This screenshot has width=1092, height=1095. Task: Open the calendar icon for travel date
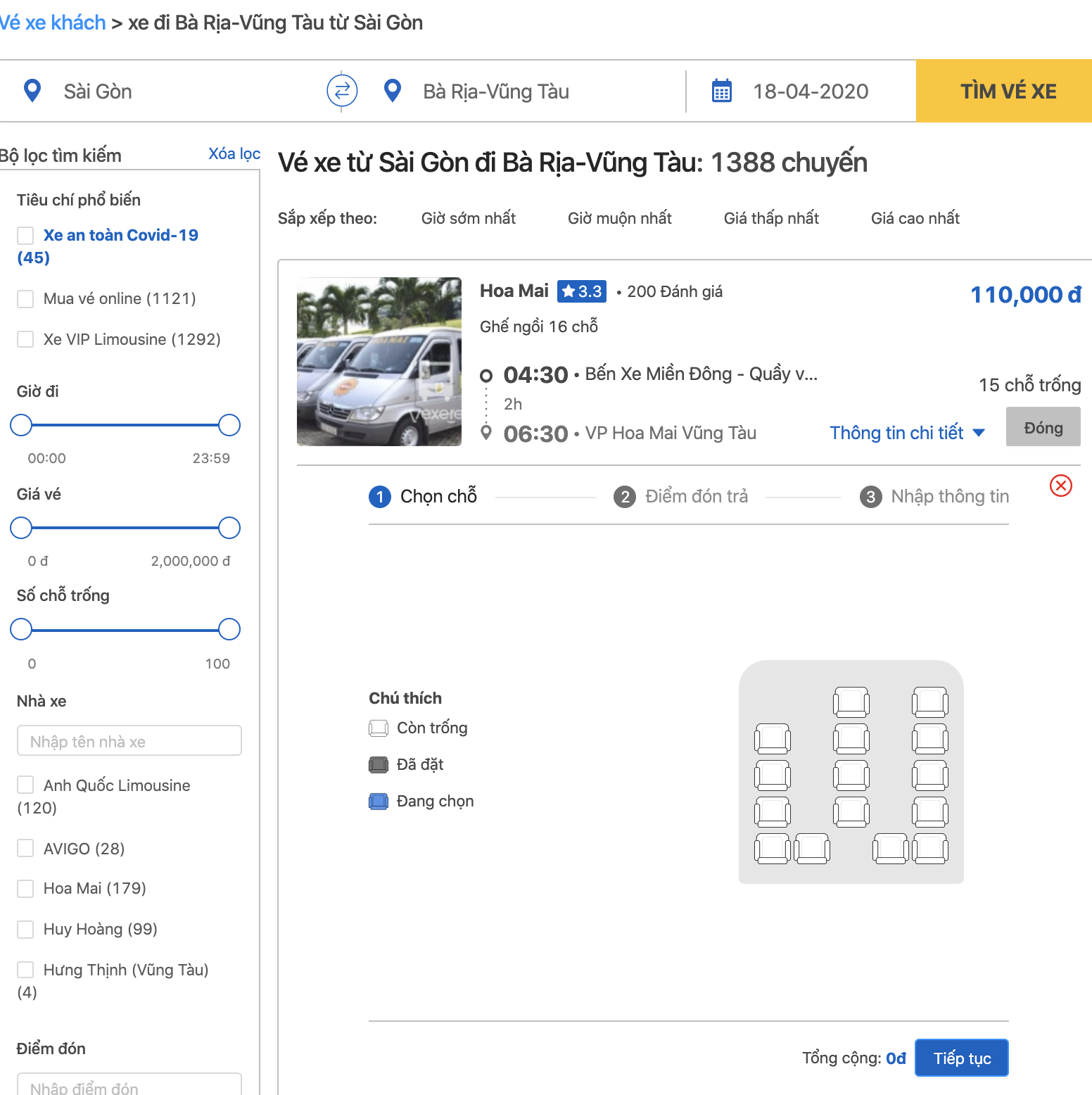pos(722,91)
